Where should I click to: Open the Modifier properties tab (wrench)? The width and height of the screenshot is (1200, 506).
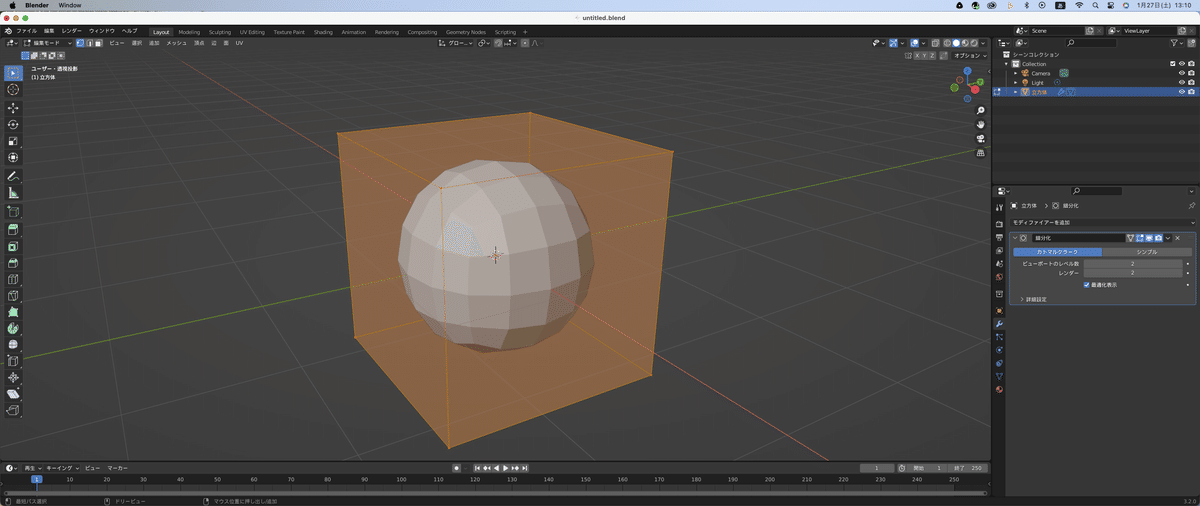coord(999,324)
